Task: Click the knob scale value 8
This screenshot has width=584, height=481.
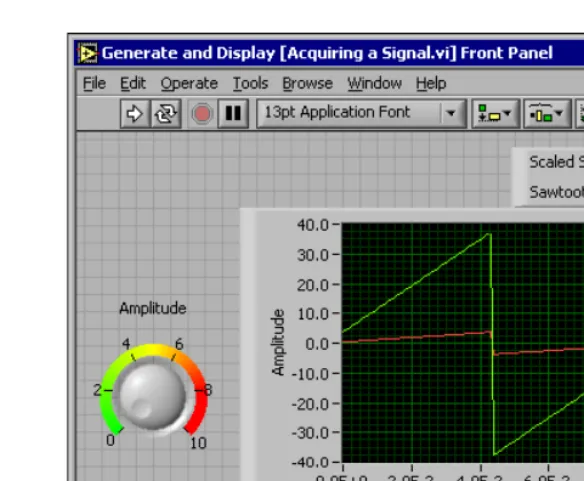Action: (208, 390)
